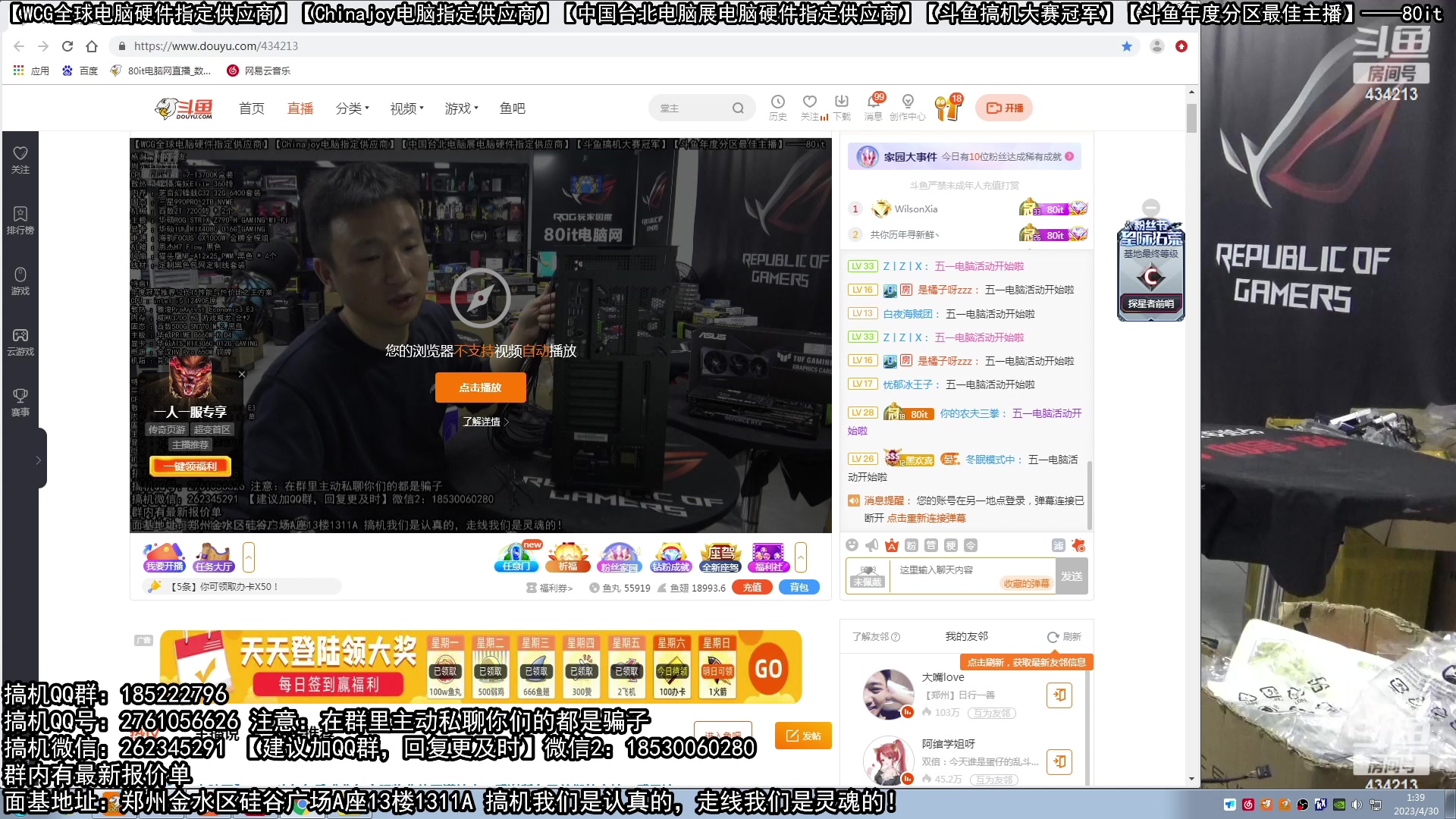The height and width of the screenshot is (819, 1456).
Task: Select the 首页 nav item
Action: pos(252,108)
